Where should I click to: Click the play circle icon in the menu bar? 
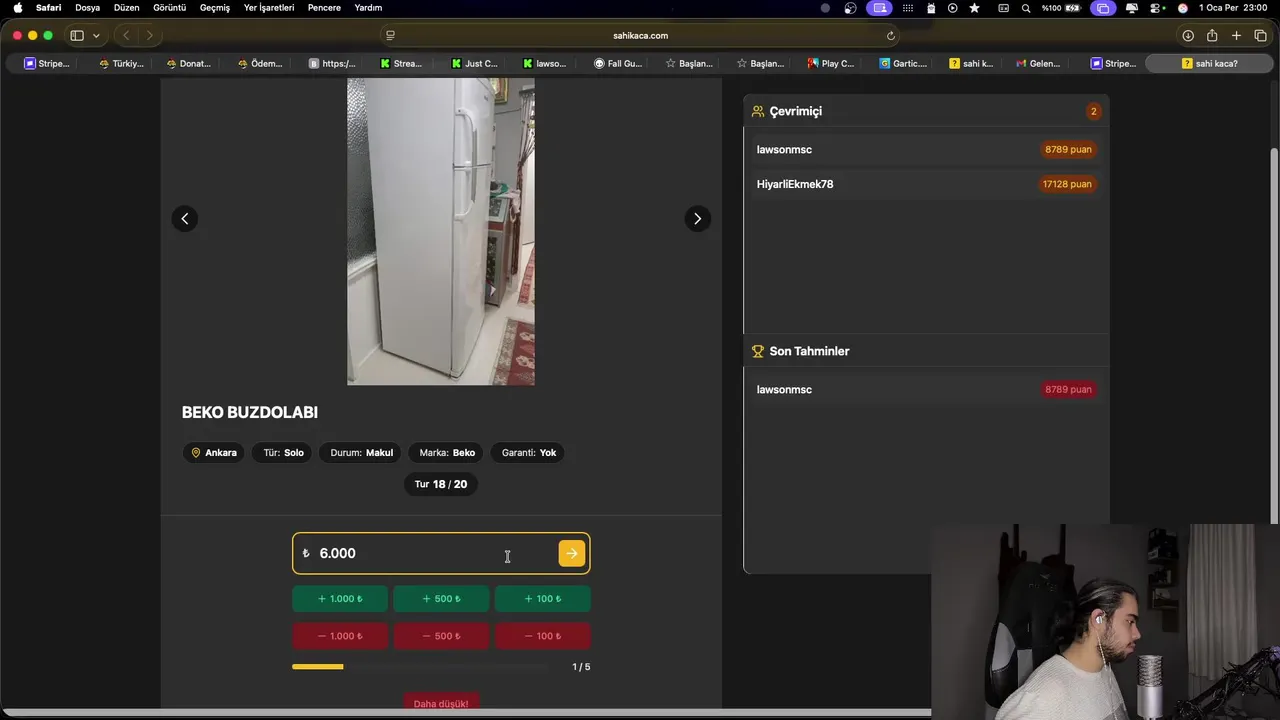click(952, 7)
